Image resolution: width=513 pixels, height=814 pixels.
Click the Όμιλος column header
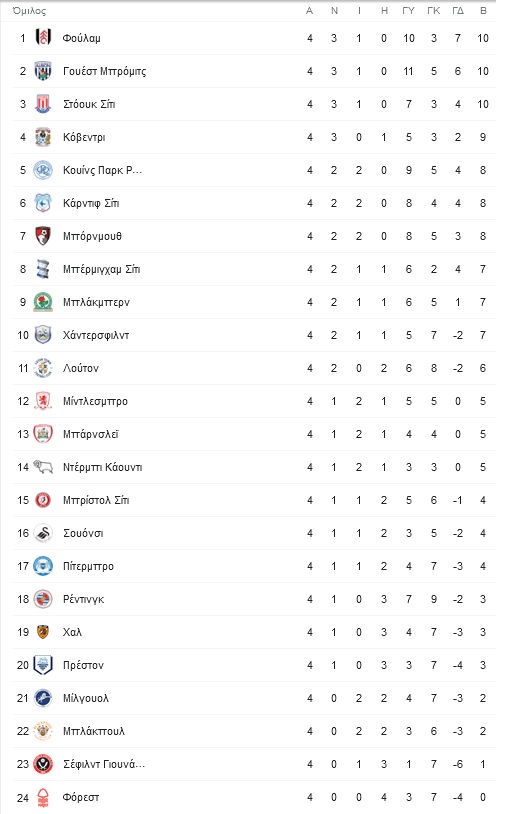pyautogui.click(x=30, y=11)
